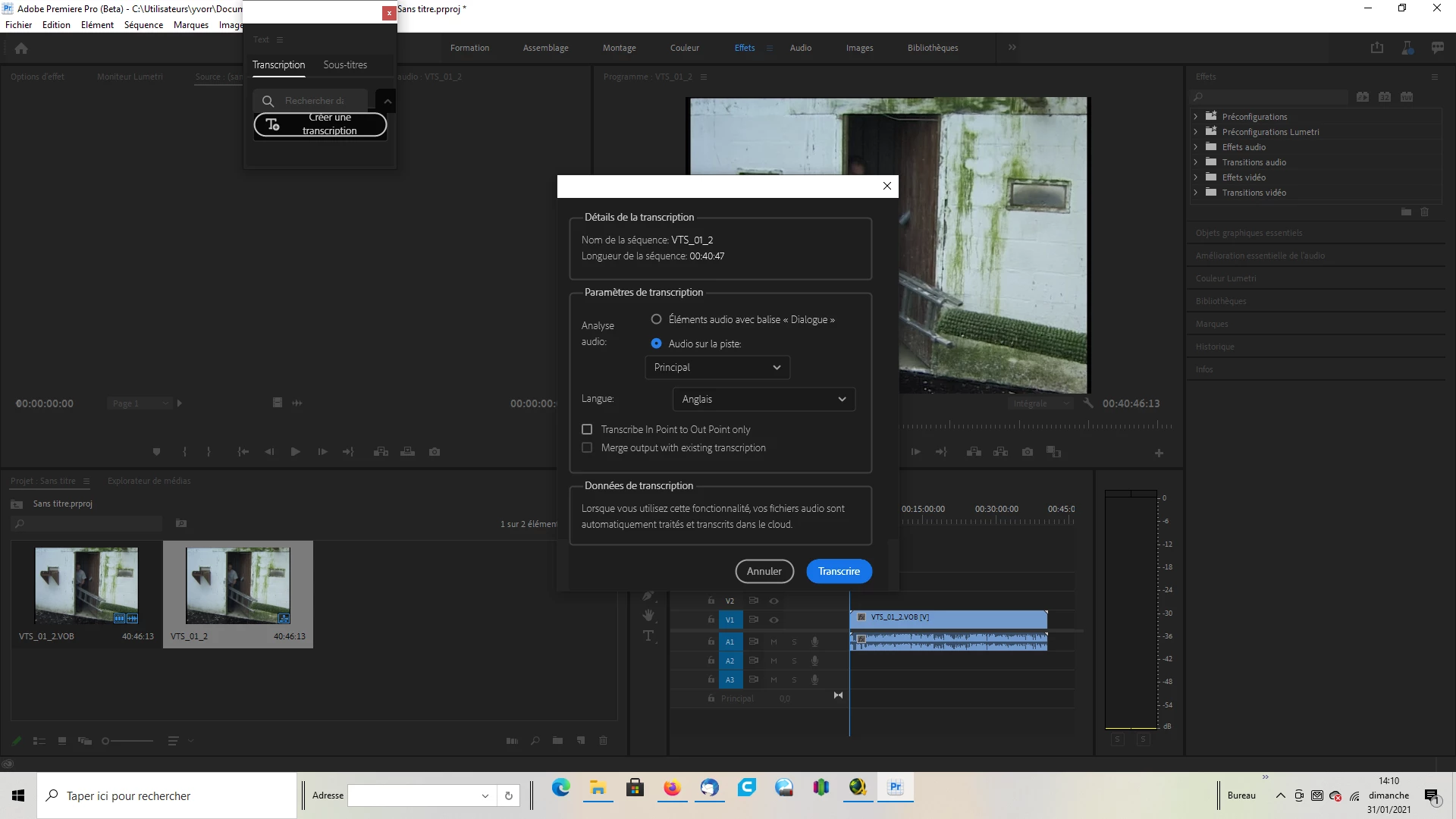Switch to the Sous-titres tab
This screenshot has height=819, width=1456.
pos(345,65)
